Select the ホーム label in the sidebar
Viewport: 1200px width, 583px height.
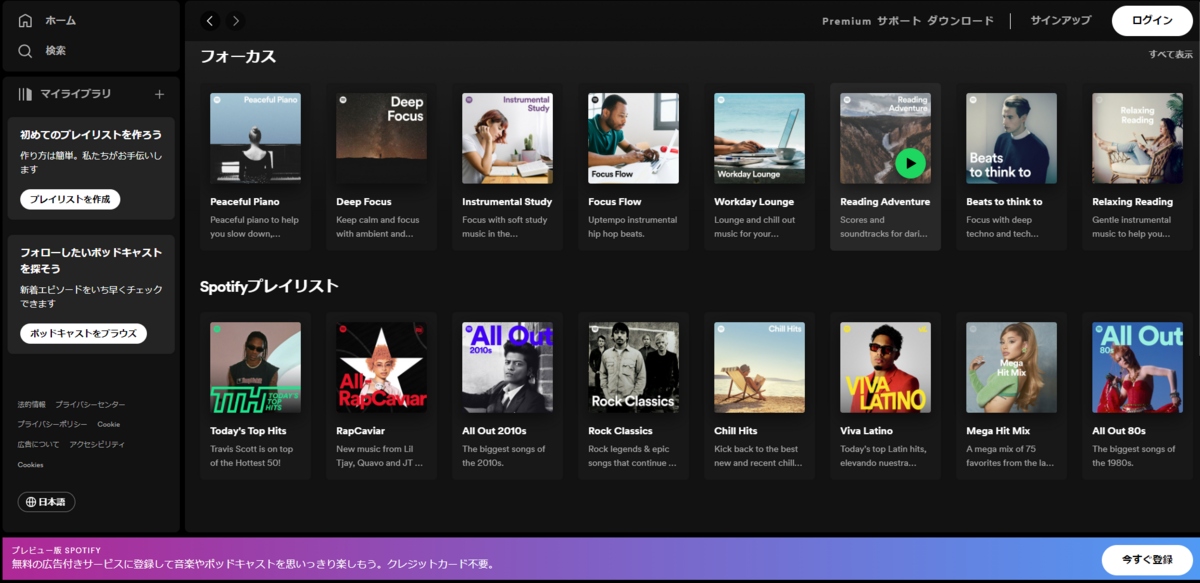pyautogui.click(x=60, y=21)
